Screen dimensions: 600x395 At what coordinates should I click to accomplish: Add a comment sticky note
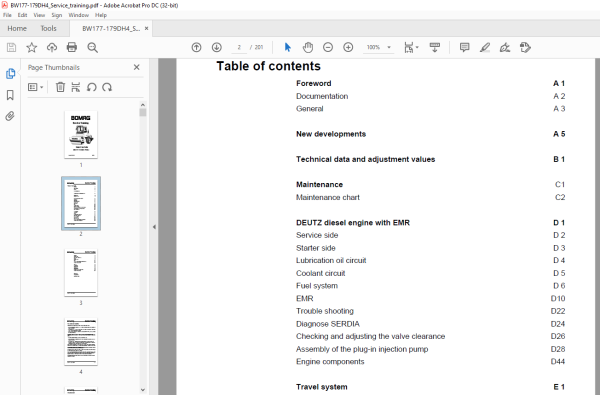(465, 47)
